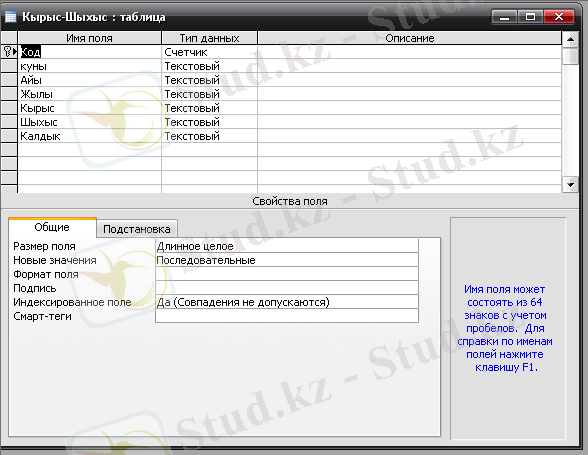This screenshot has height=455, width=588.
Task: Open data type cell for Айы field
Action: (x=209, y=80)
